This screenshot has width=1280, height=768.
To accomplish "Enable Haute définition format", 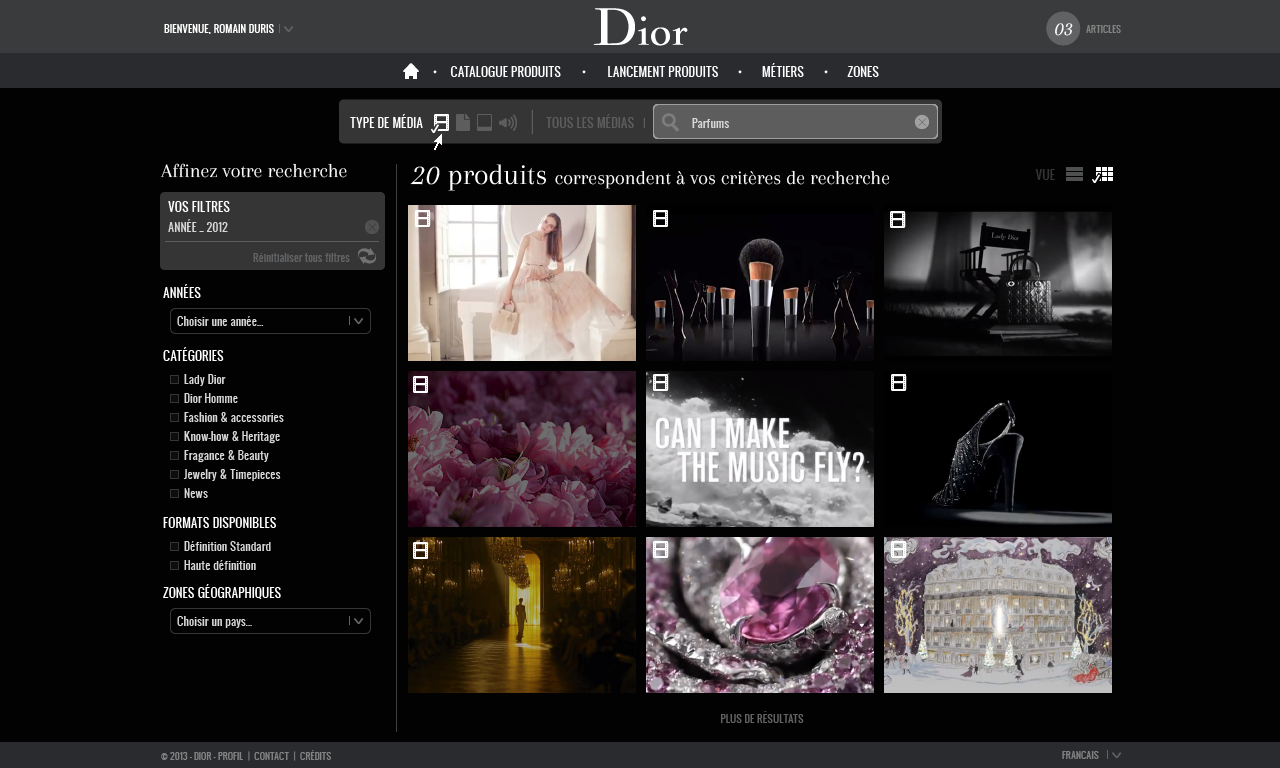I will (174, 565).
